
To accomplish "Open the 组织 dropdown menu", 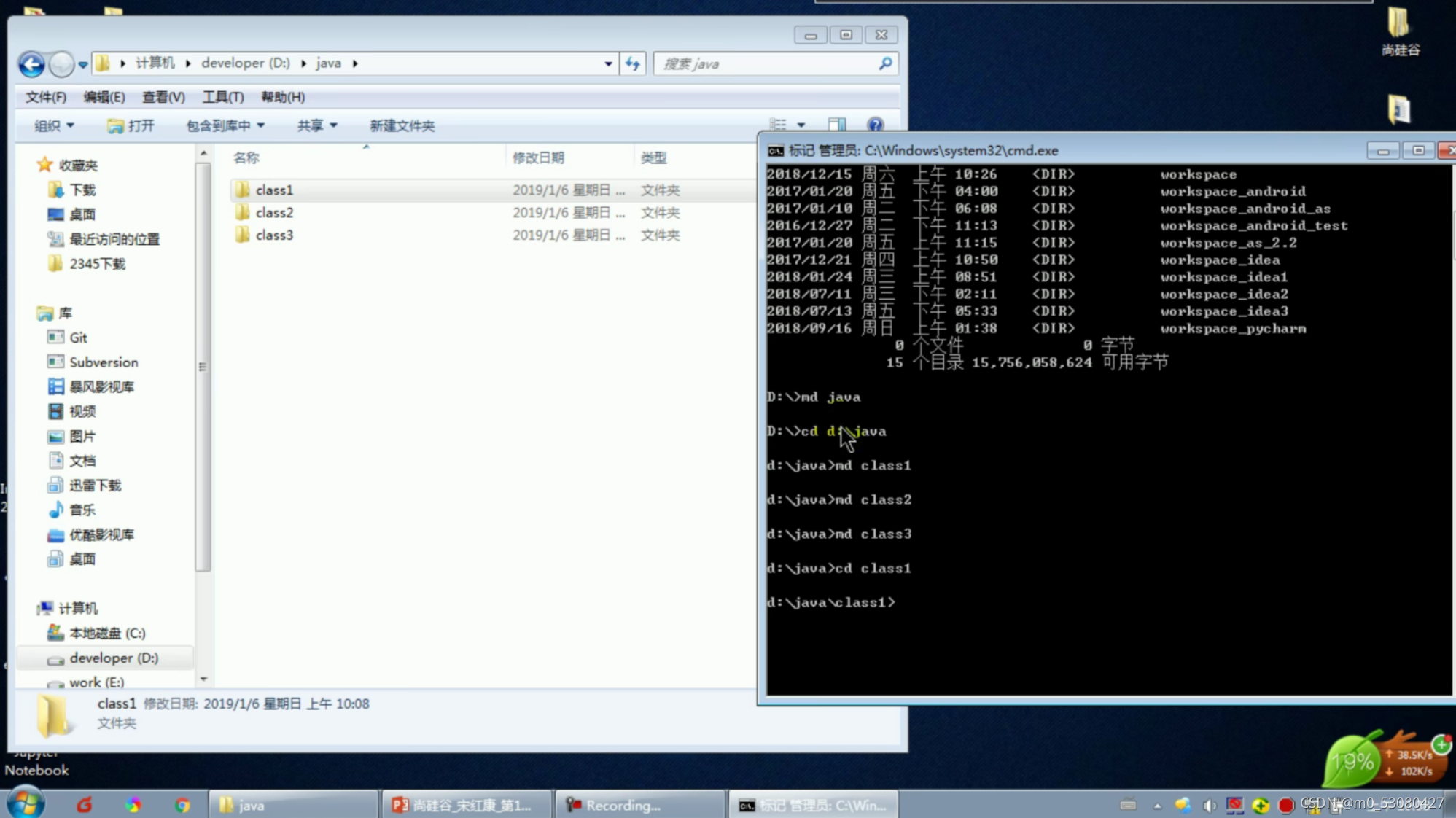I will (54, 125).
